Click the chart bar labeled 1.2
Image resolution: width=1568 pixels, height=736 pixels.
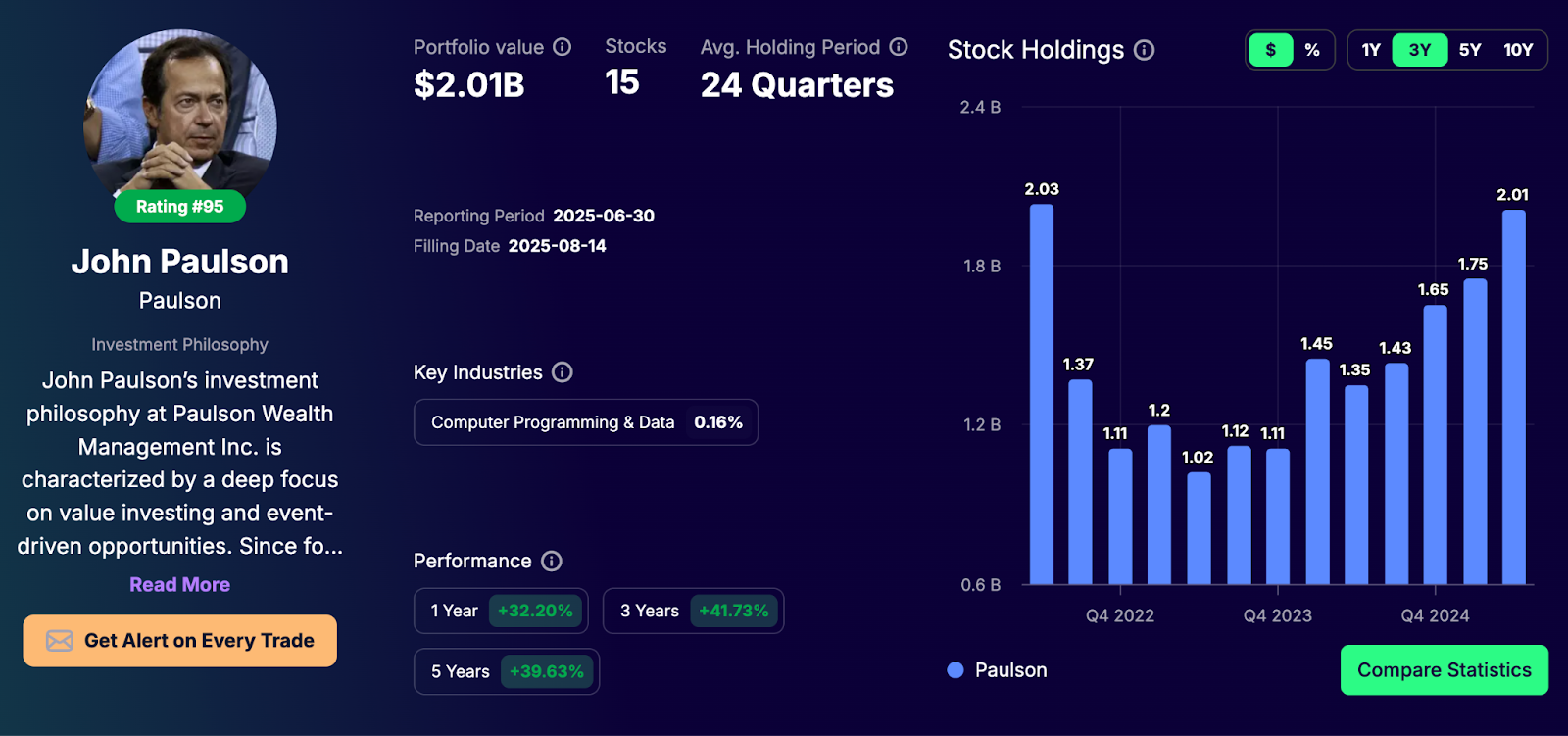(1159, 505)
